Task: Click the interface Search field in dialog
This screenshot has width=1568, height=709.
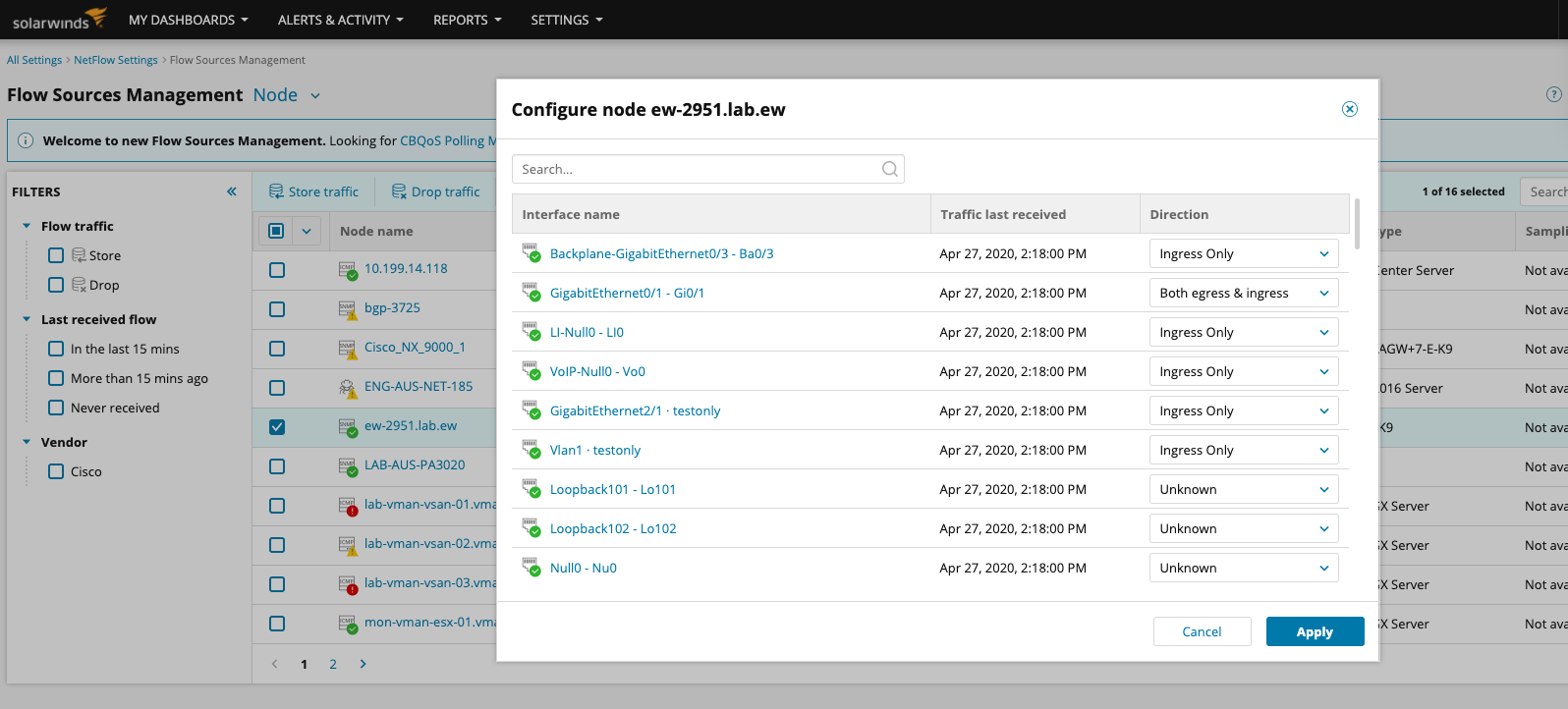Action: coord(708,169)
